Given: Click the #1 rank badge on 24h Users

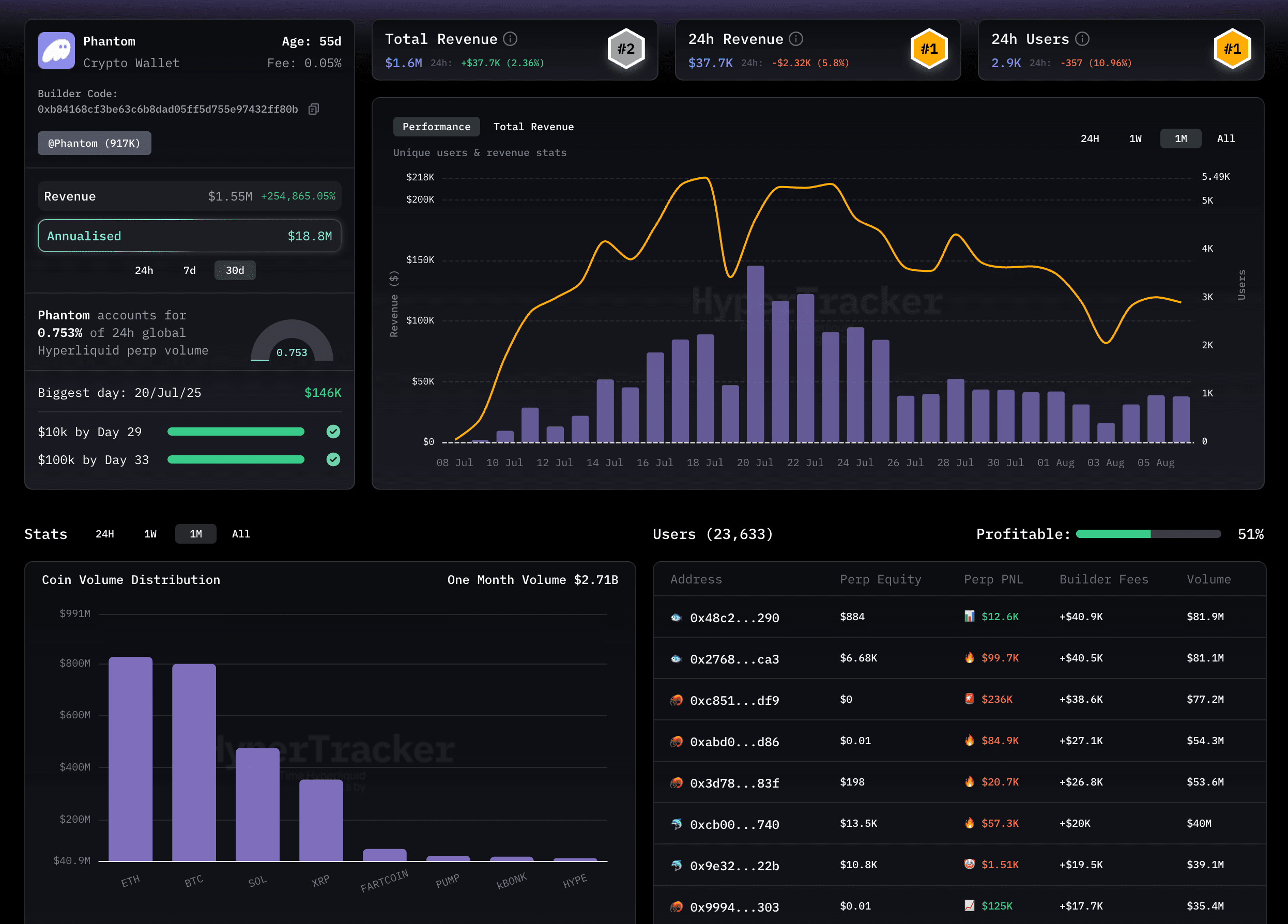Looking at the screenshot, I should coord(1232,49).
